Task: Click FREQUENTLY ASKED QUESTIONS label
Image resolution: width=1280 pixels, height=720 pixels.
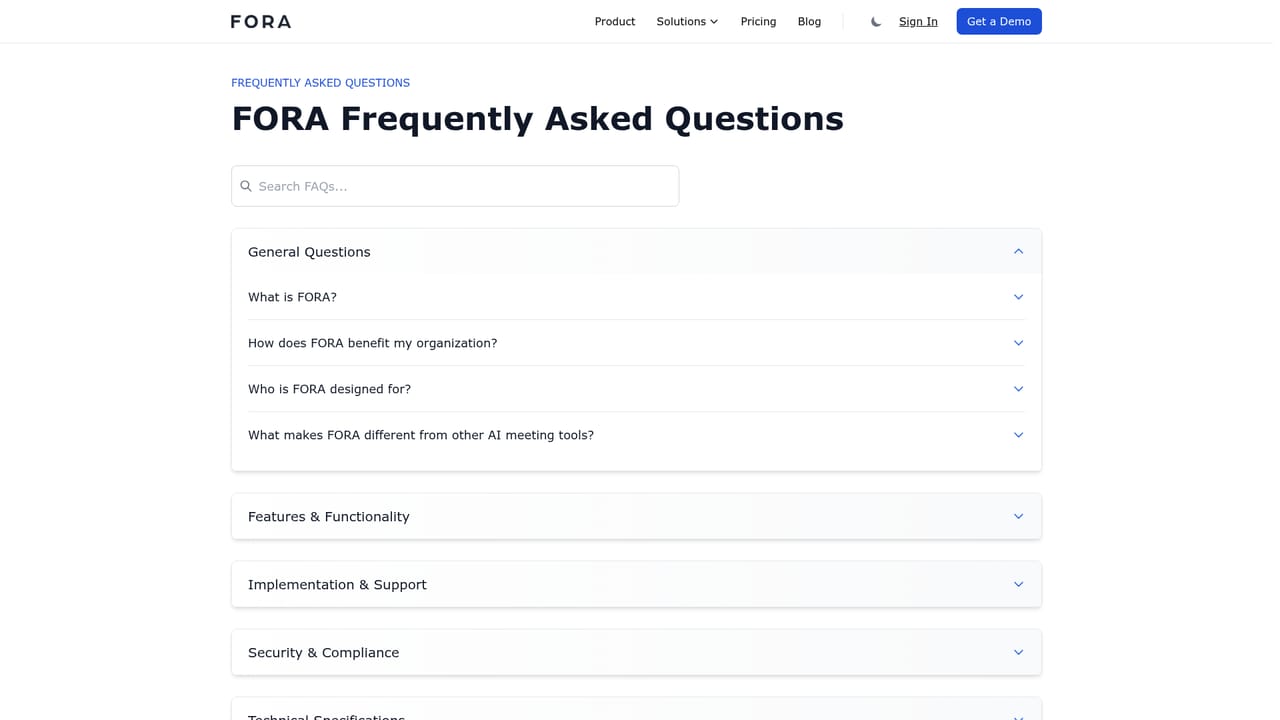Action: pyautogui.click(x=320, y=83)
